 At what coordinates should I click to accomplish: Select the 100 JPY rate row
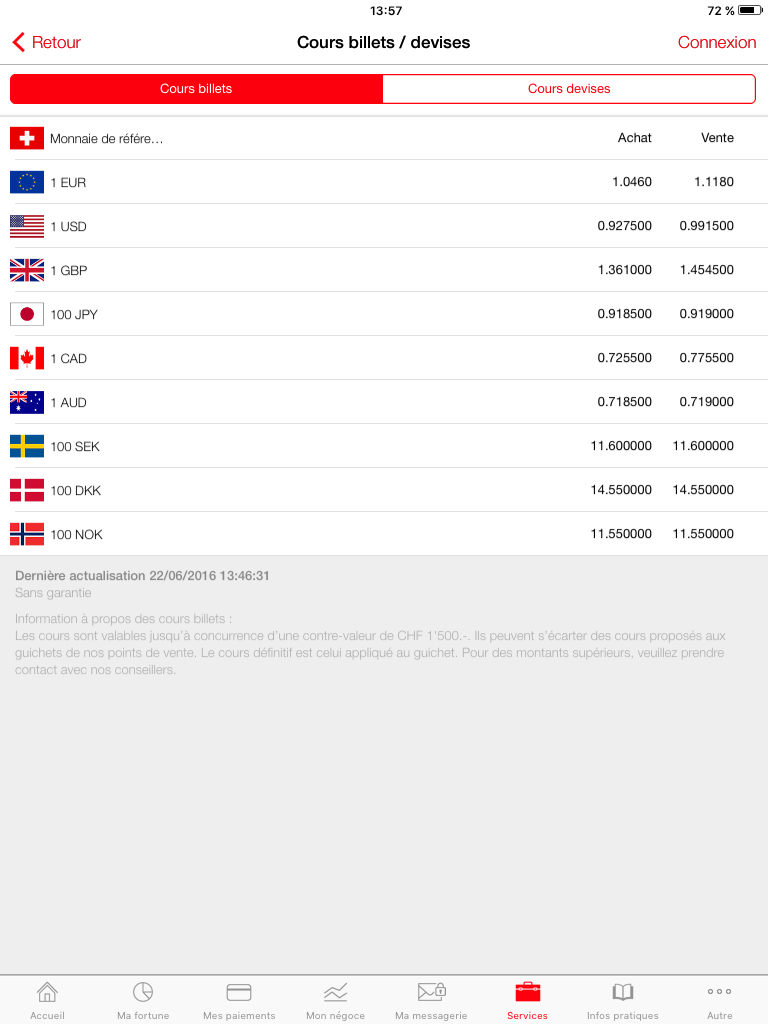[384, 314]
